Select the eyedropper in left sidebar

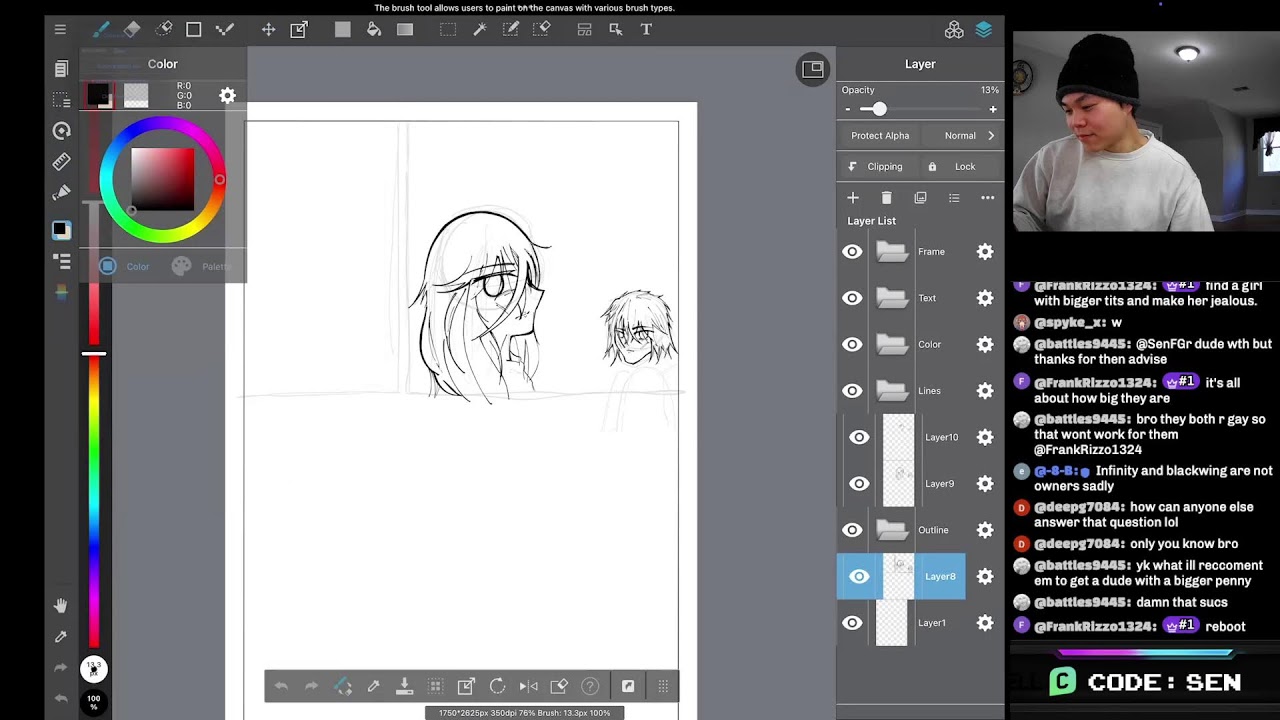pos(61,636)
